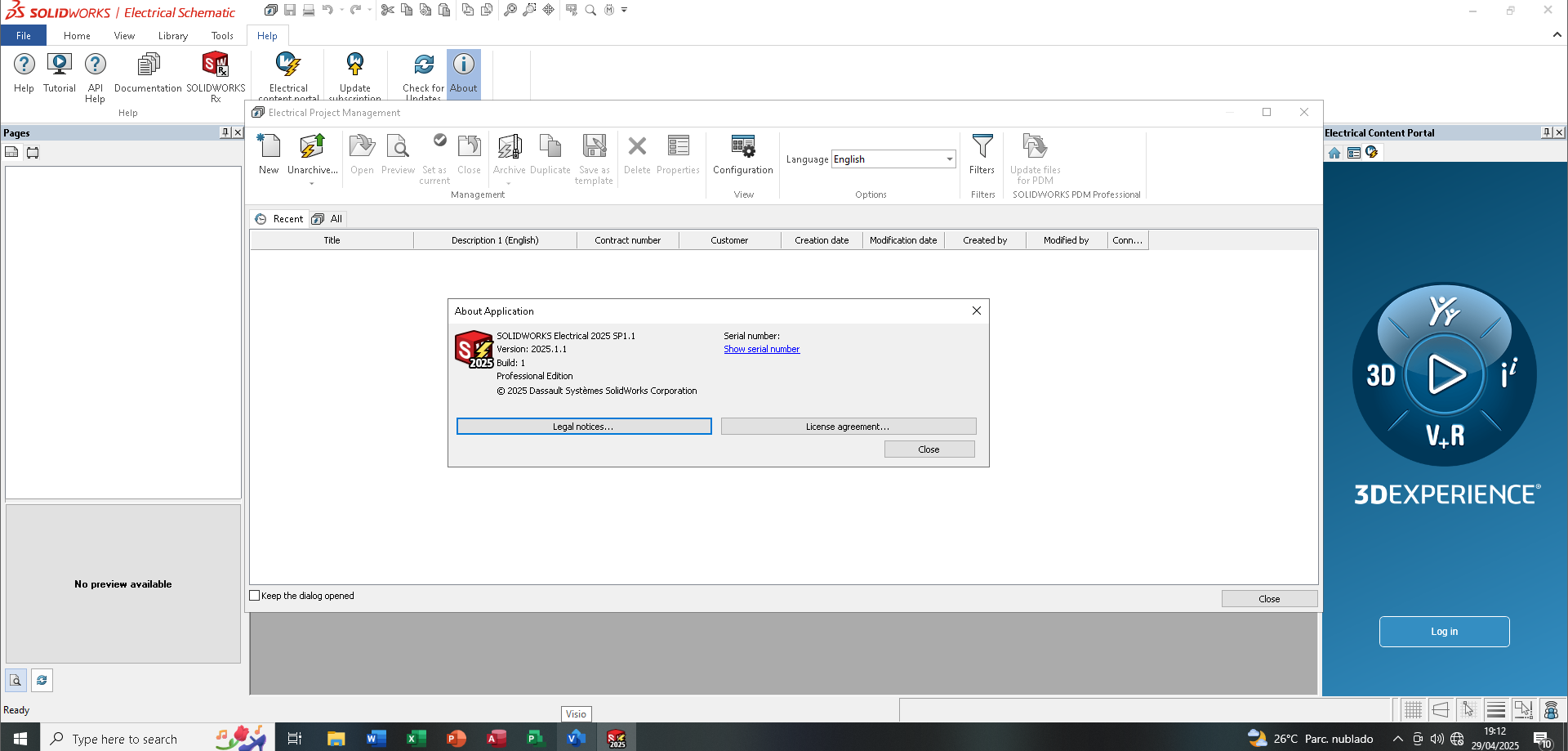Switch to the View ribbon tab
Image resolution: width=1568 pixels, height=751 pixels.
point(124,35)
